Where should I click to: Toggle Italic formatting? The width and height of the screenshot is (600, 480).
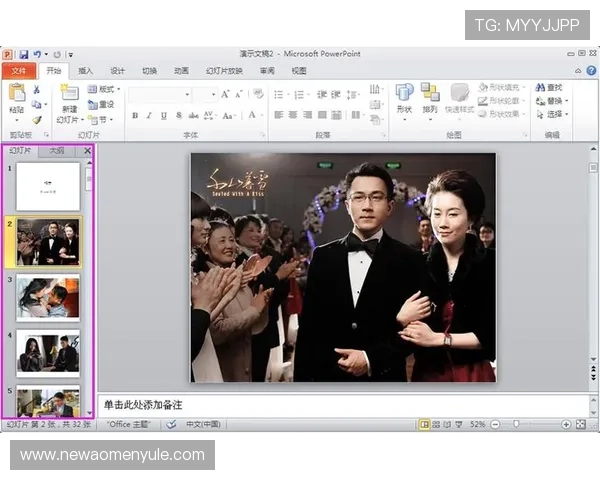tap(149, 116)
